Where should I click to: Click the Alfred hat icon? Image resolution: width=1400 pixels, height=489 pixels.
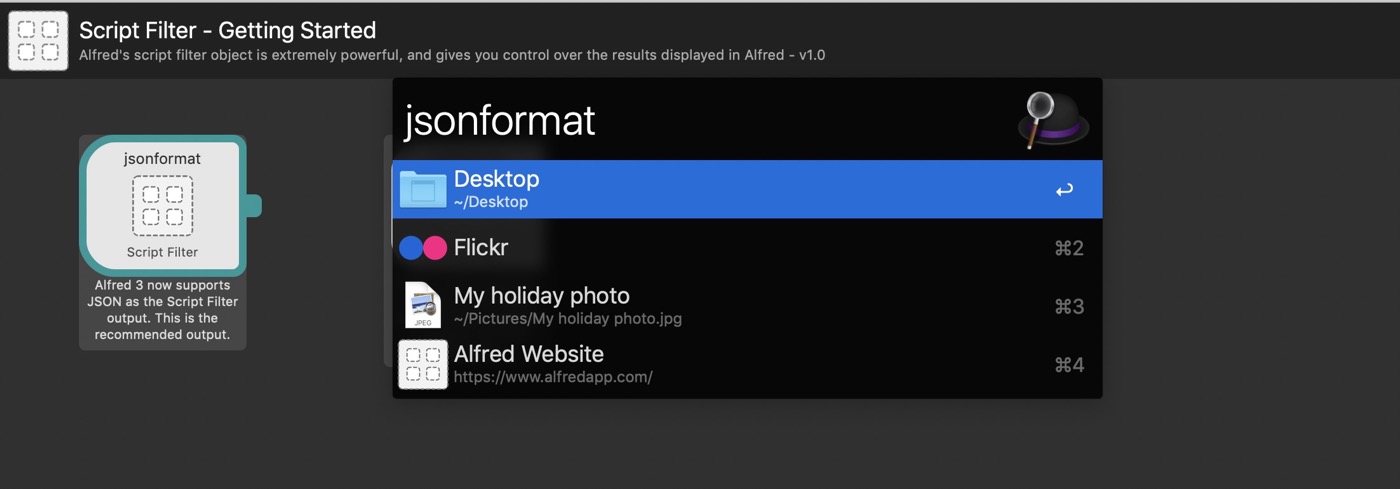1053,120
